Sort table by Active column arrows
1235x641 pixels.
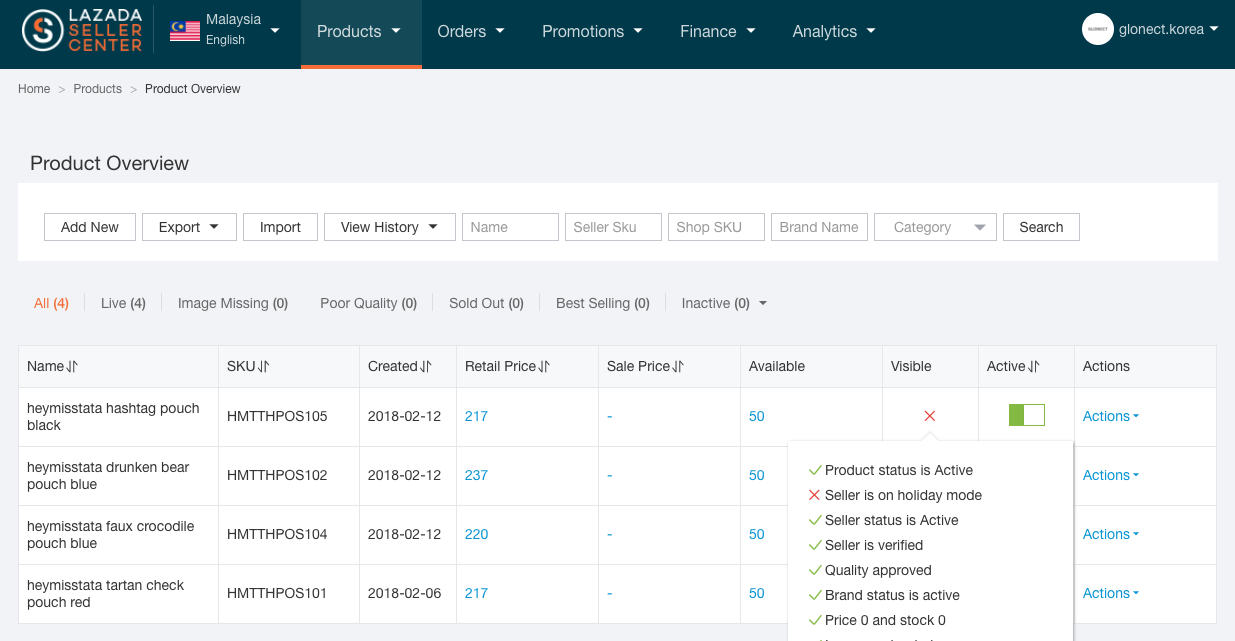click(1035, 366)
